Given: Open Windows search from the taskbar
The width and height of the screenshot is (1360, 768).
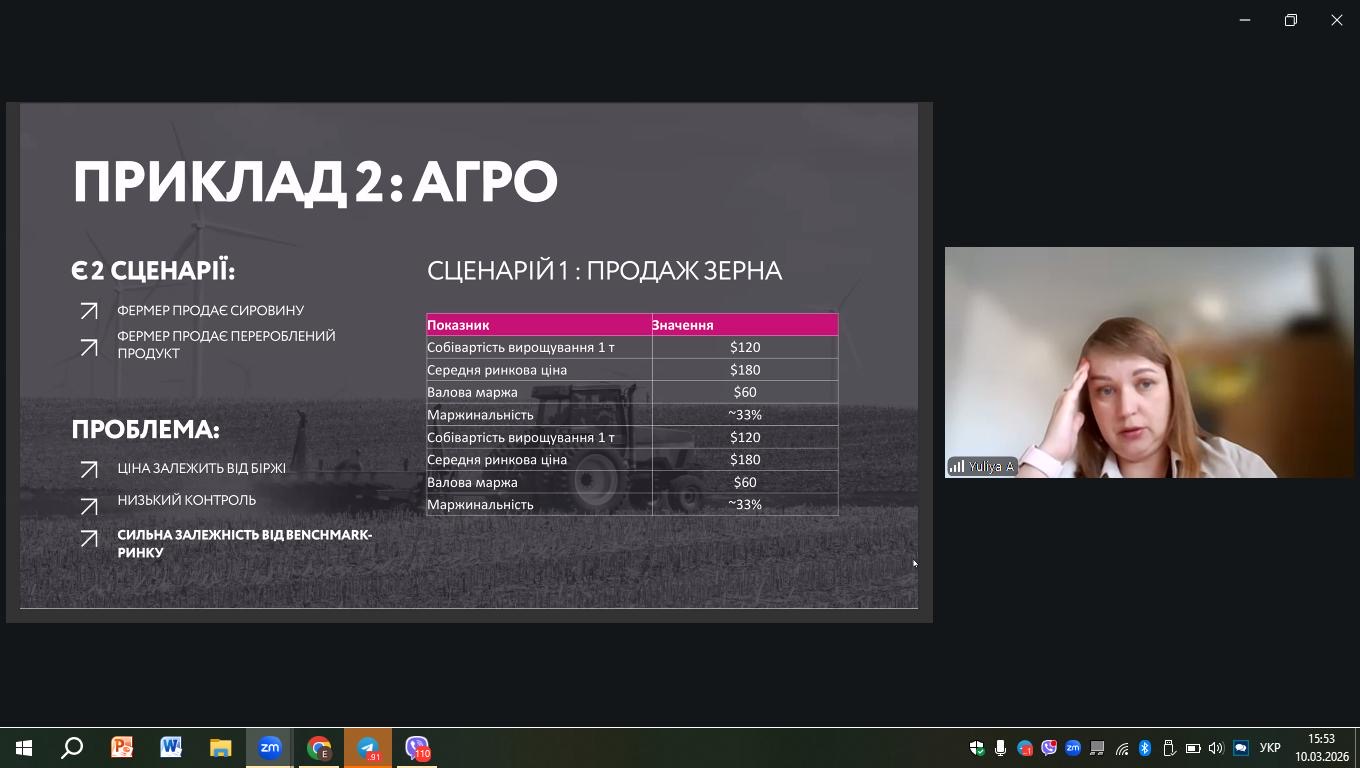Looking at the screenshot, I should (72, 748).
